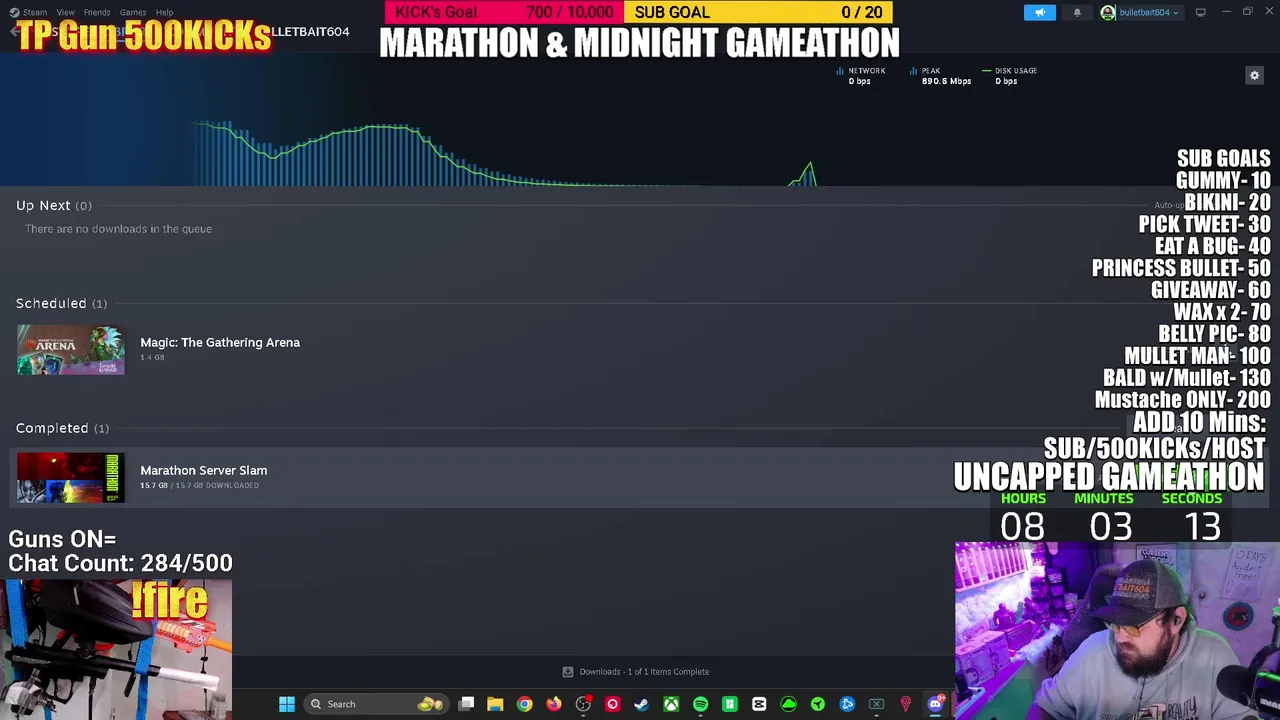Screen dimensions: 1280x720
Task: Open the Steam menu
Action: tap(28, 12)
